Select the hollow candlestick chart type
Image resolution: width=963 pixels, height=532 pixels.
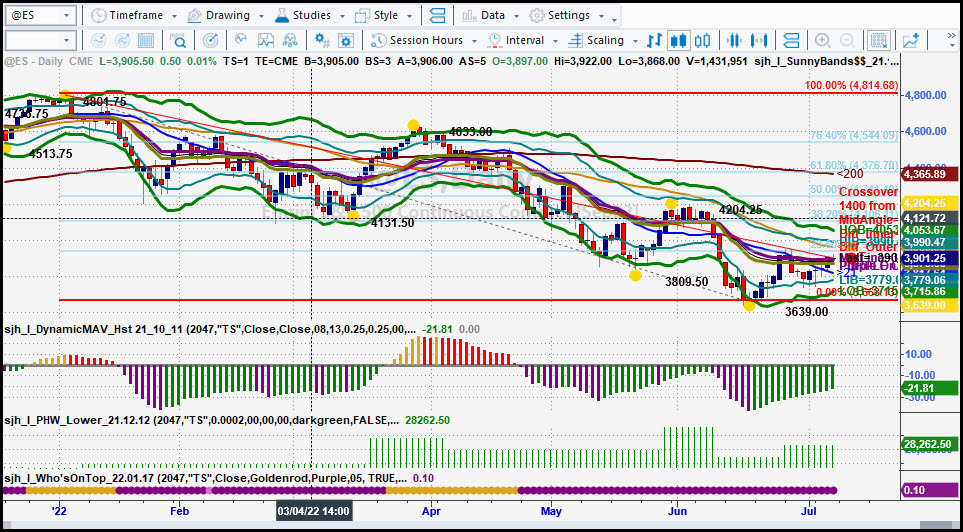[x=701, y=41]
